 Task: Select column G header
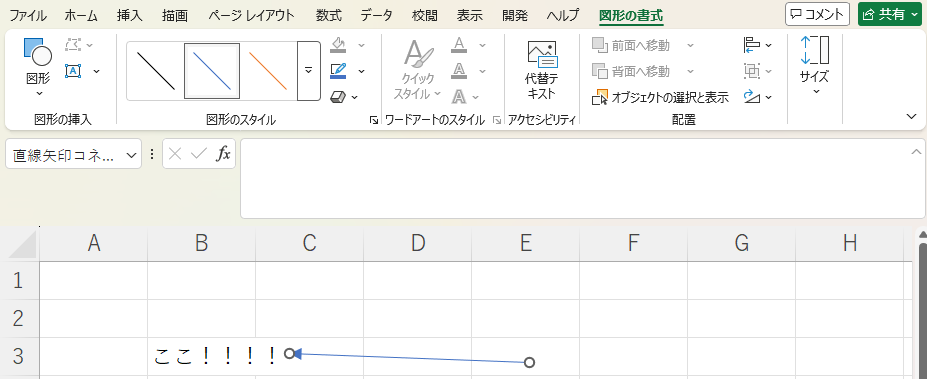click(x=741, y=243)
